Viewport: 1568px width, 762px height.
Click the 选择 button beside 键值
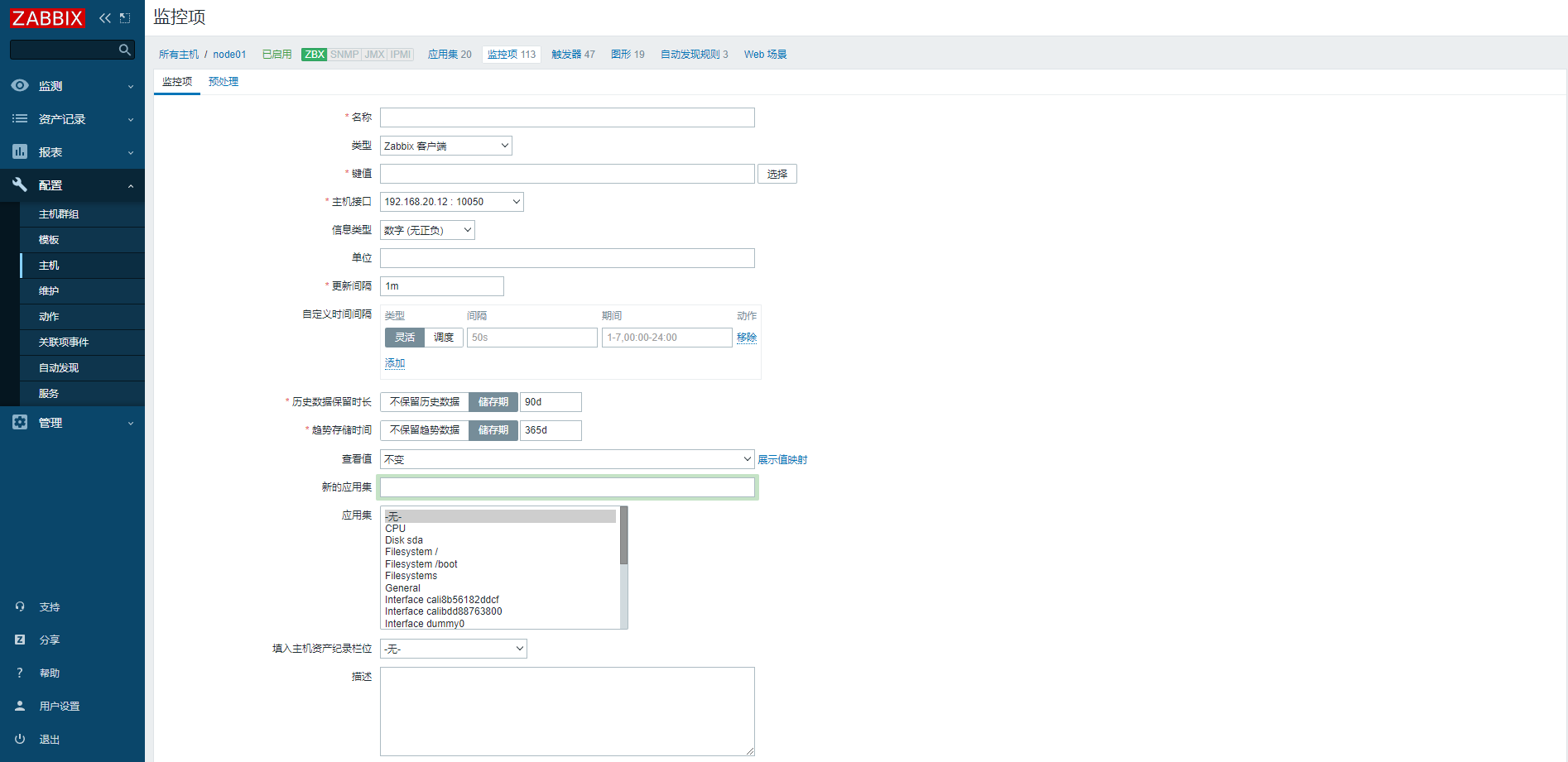(777, 175)
